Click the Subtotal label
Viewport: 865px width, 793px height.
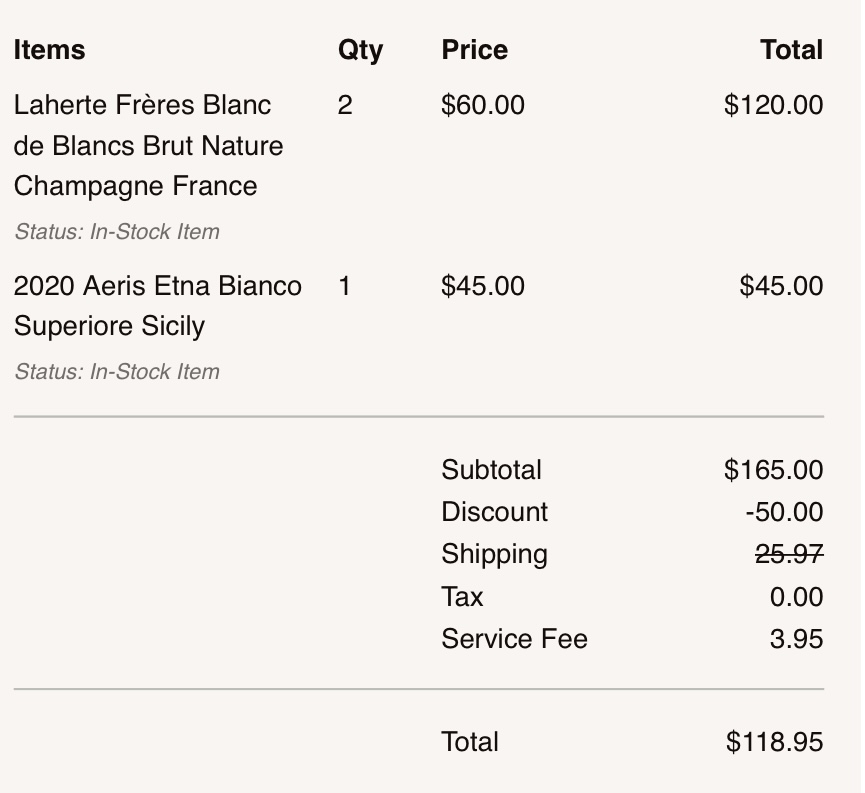tap(491, 470)
